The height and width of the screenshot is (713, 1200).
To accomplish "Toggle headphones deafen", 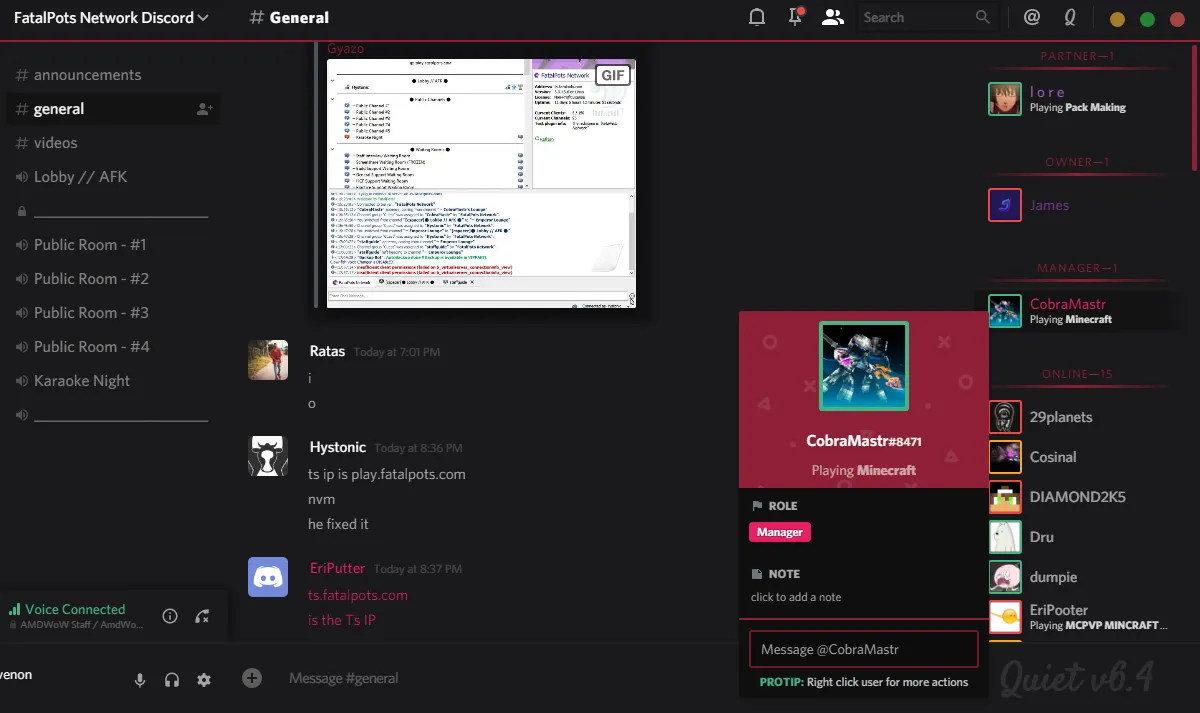I will [x=172, y=680].
